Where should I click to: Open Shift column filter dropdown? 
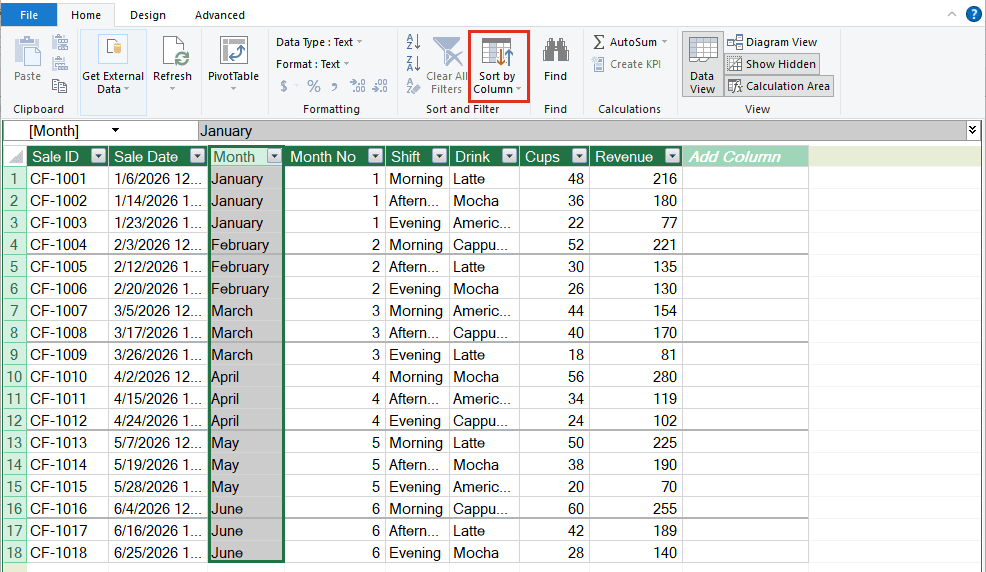click(440, 156)
